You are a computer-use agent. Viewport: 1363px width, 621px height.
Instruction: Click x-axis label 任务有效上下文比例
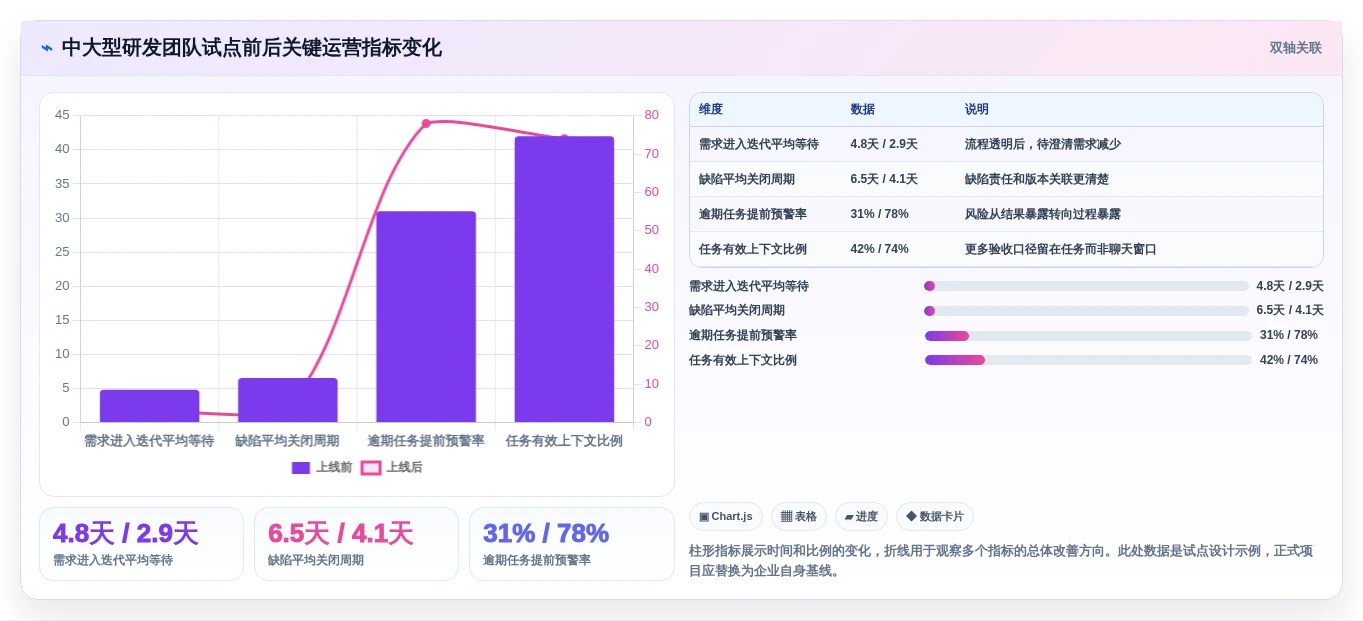[564, 441]
